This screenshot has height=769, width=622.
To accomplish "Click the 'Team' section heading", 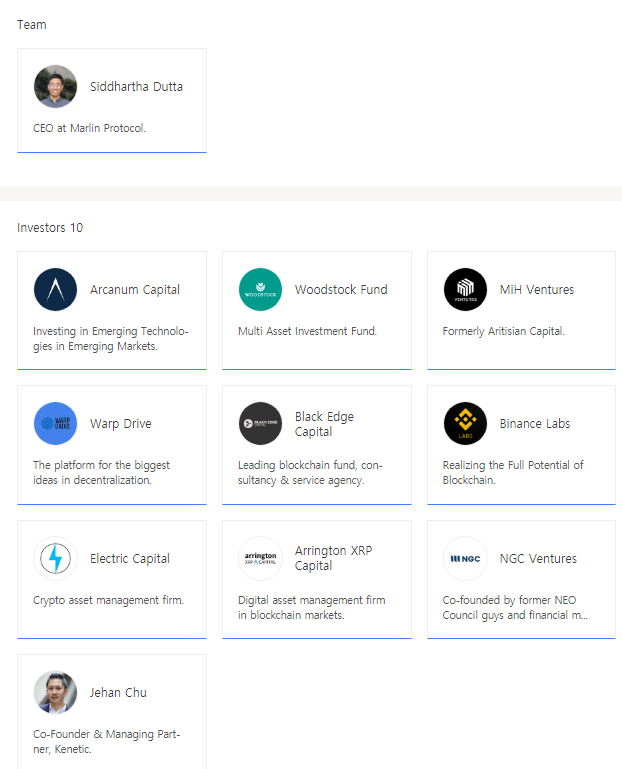I will pos(32,25).
